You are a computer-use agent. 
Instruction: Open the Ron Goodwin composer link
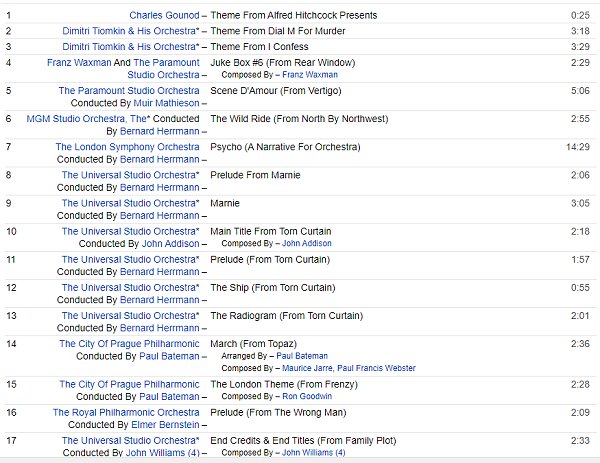coord(307,396)
